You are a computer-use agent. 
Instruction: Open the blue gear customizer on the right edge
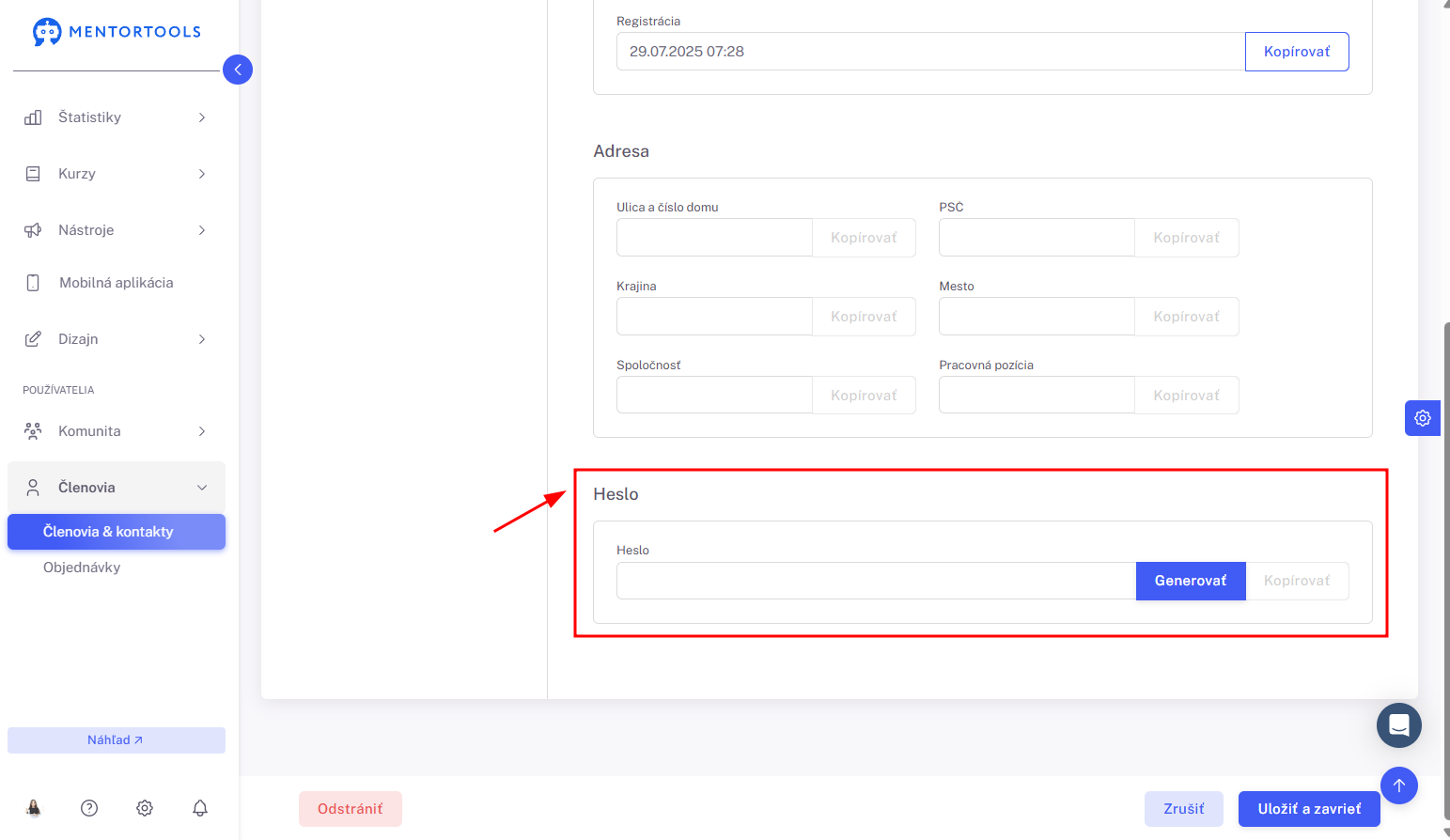point(1423,418)
